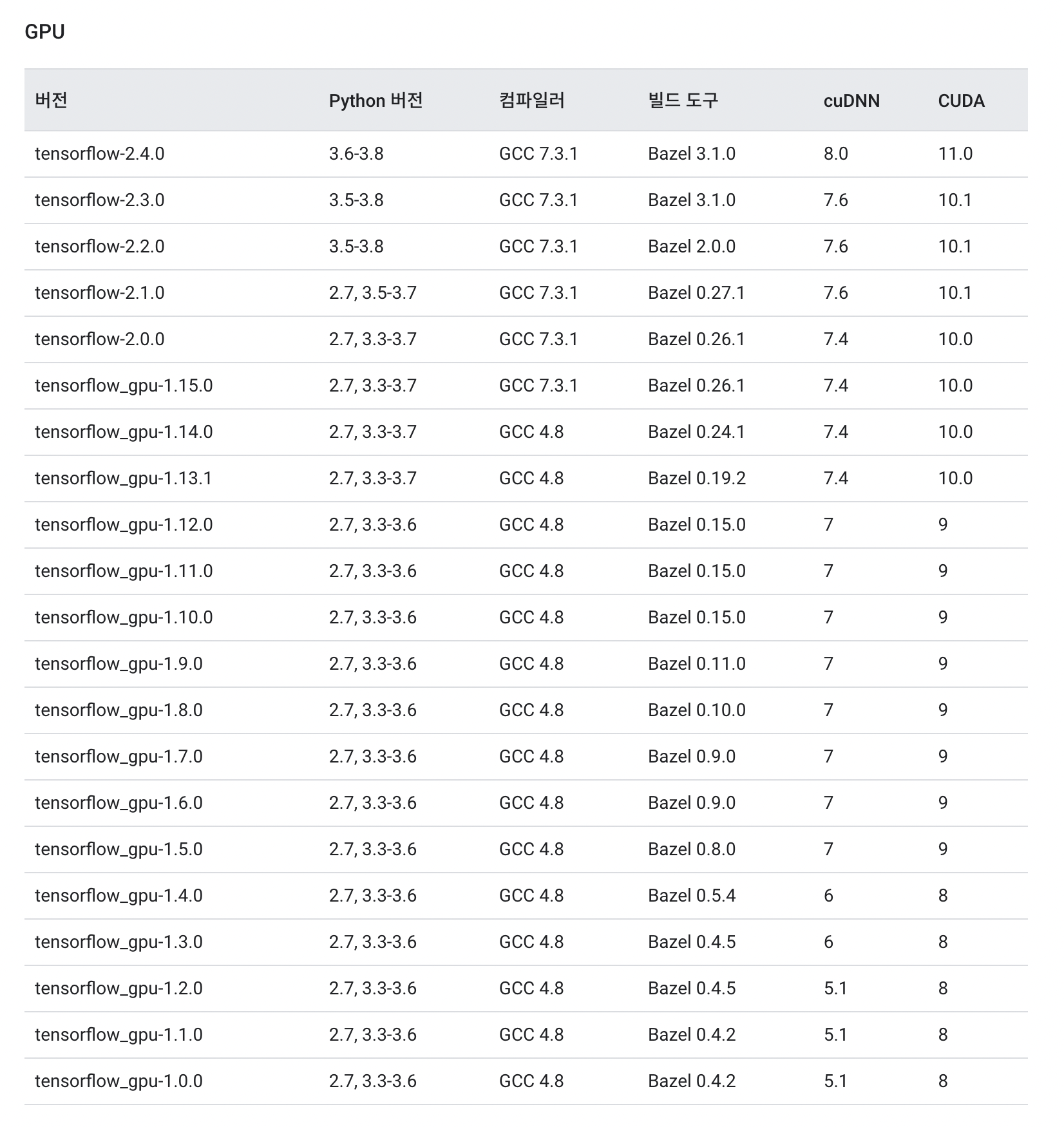Click the 버전 column header
This screenshot has height=1127, width=1064.
[x=51, y=100]
